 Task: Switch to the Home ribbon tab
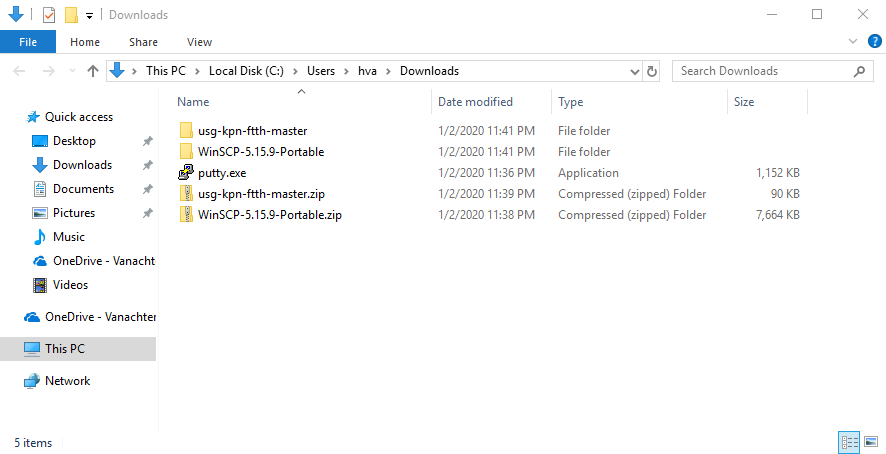(85, 42)
